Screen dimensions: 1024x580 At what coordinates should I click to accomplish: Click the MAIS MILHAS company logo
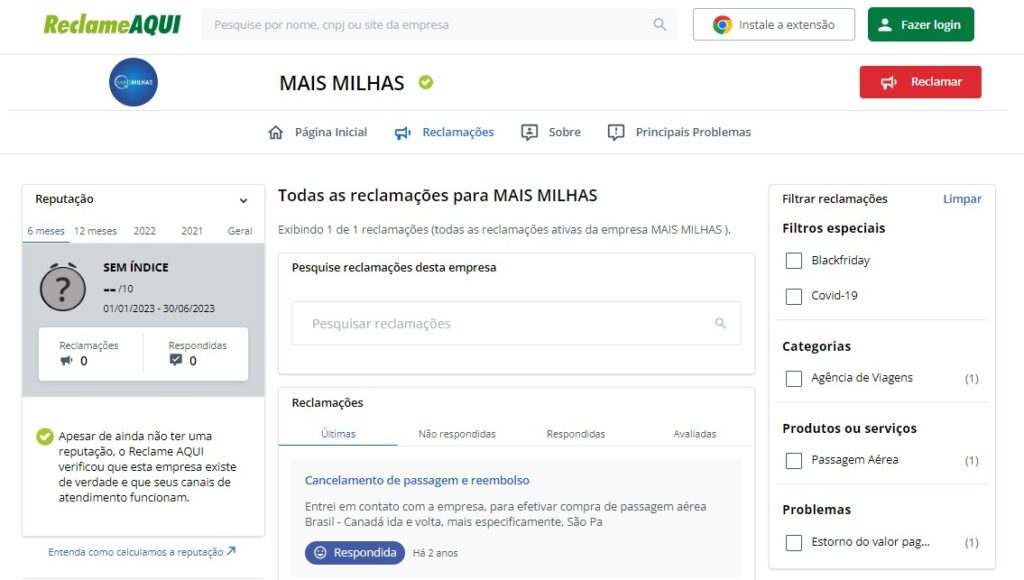pos(133,82)
